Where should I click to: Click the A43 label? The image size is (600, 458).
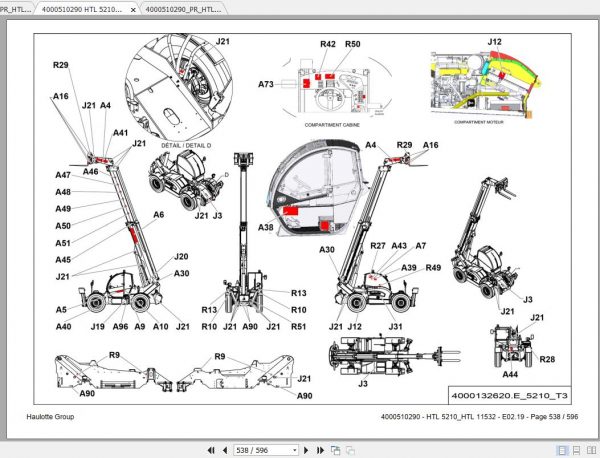pos(399,246)
